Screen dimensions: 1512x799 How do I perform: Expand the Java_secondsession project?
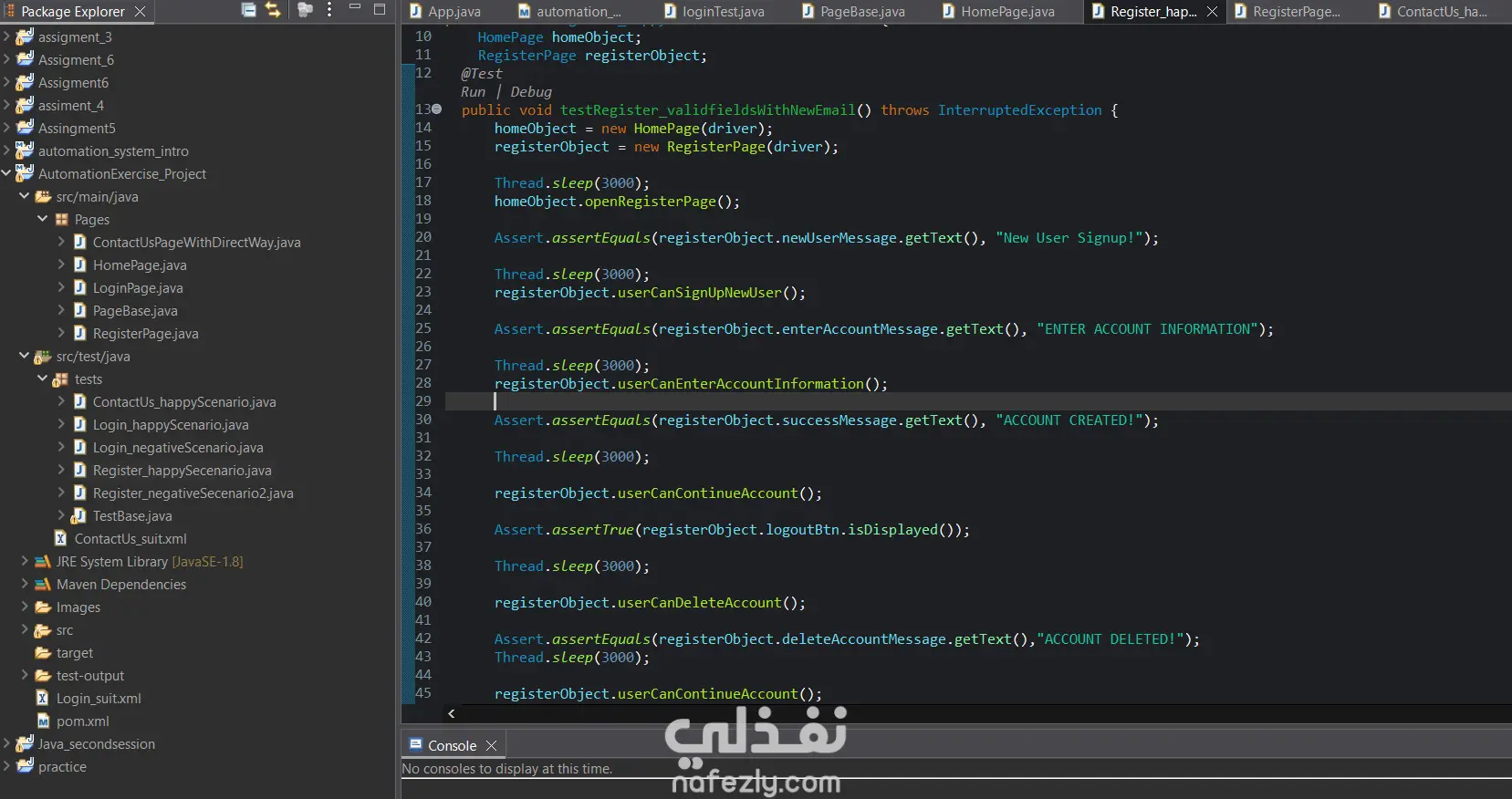click(x=6, y=743)
